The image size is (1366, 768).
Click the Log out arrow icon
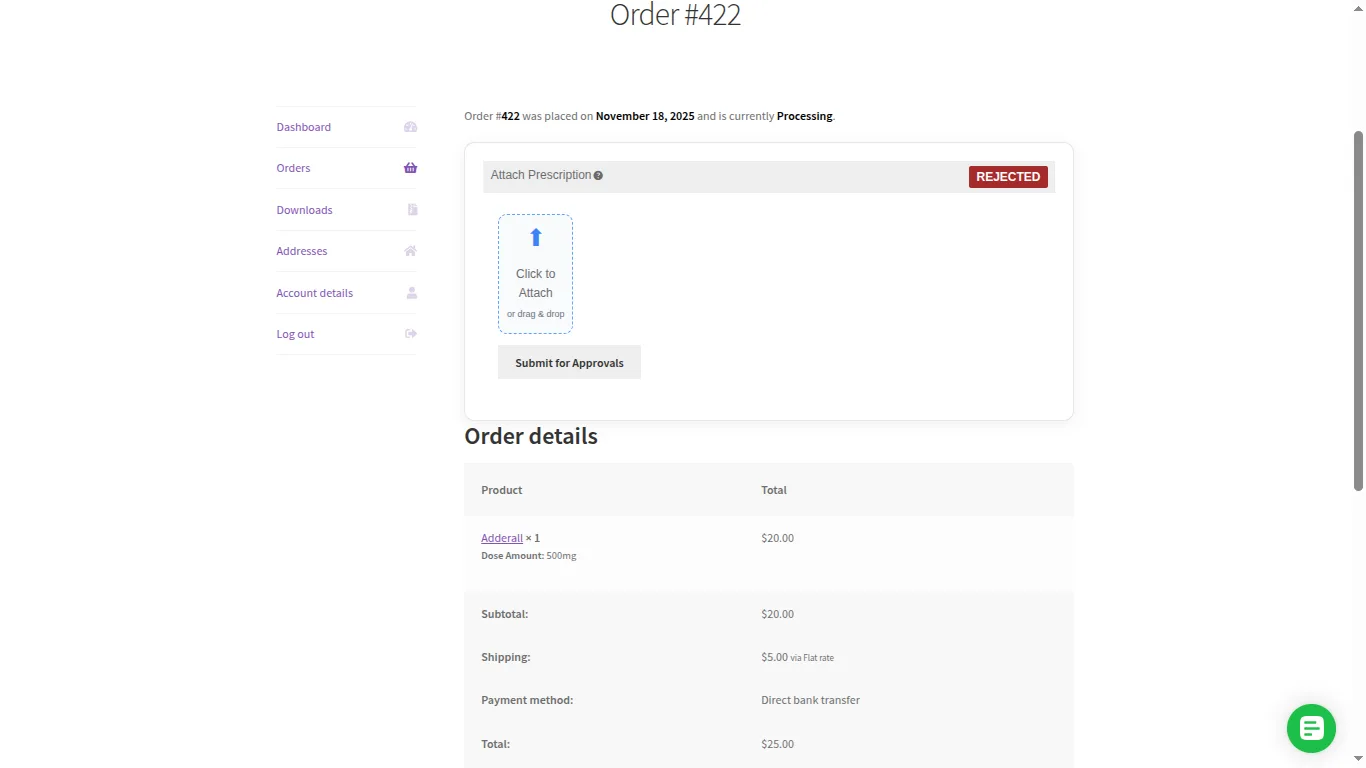410,334
